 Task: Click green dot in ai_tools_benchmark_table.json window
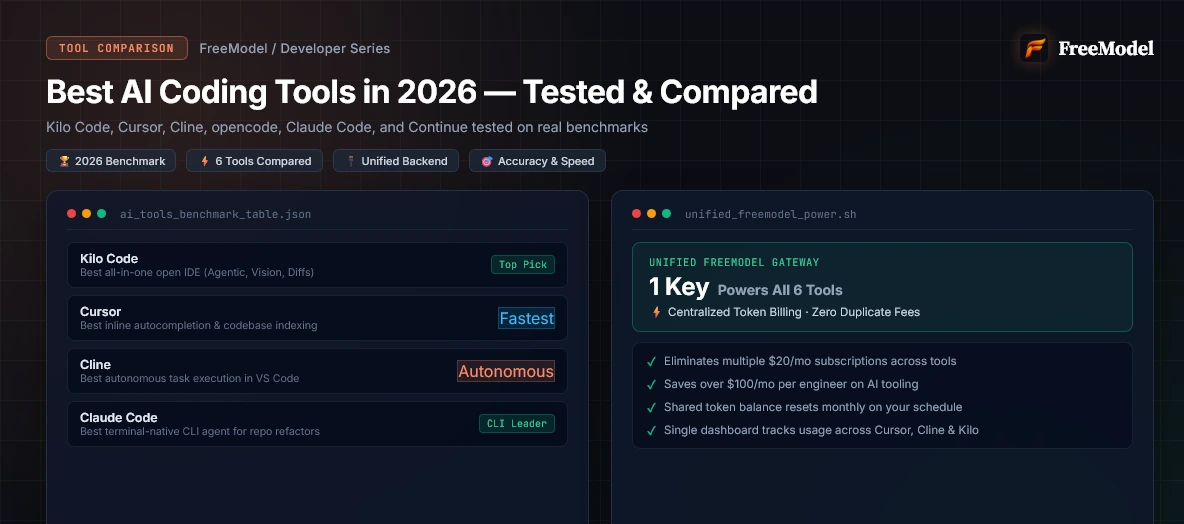(101, 214)
